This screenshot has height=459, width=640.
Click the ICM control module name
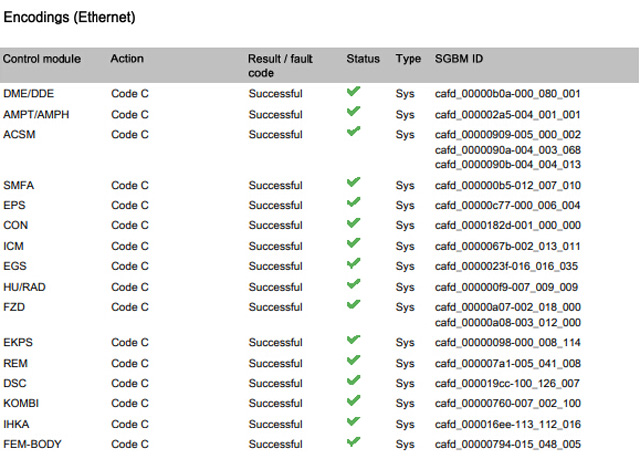point(13,246)
